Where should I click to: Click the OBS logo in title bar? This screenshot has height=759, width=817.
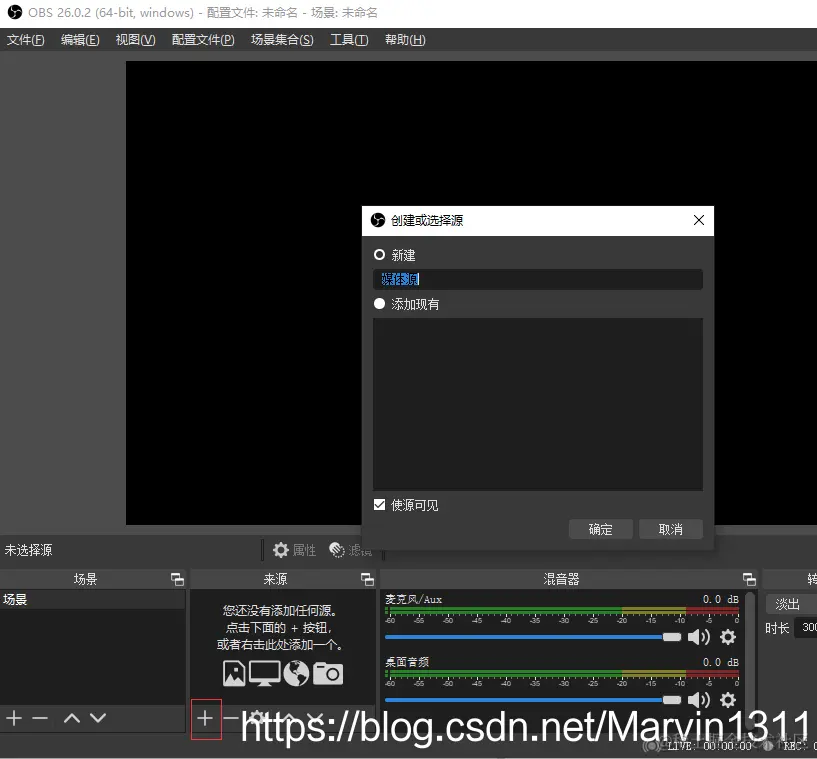15,12
